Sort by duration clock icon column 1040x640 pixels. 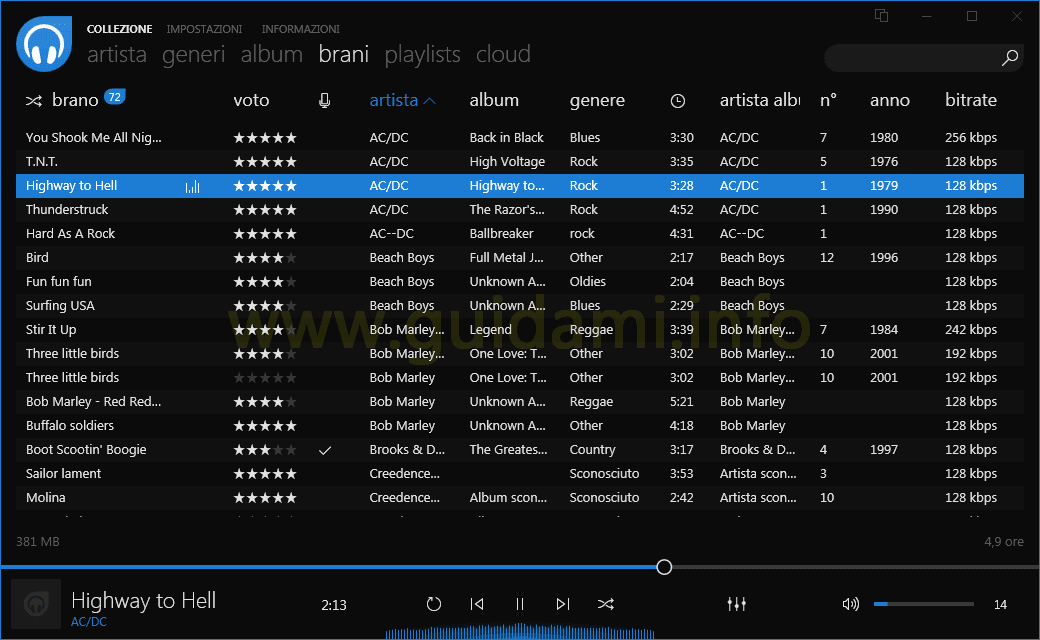(677, 101)
